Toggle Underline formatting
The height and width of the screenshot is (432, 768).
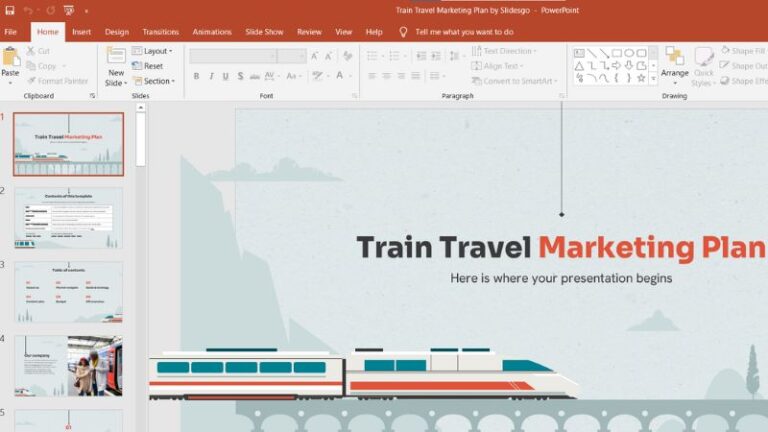[225, 76]
